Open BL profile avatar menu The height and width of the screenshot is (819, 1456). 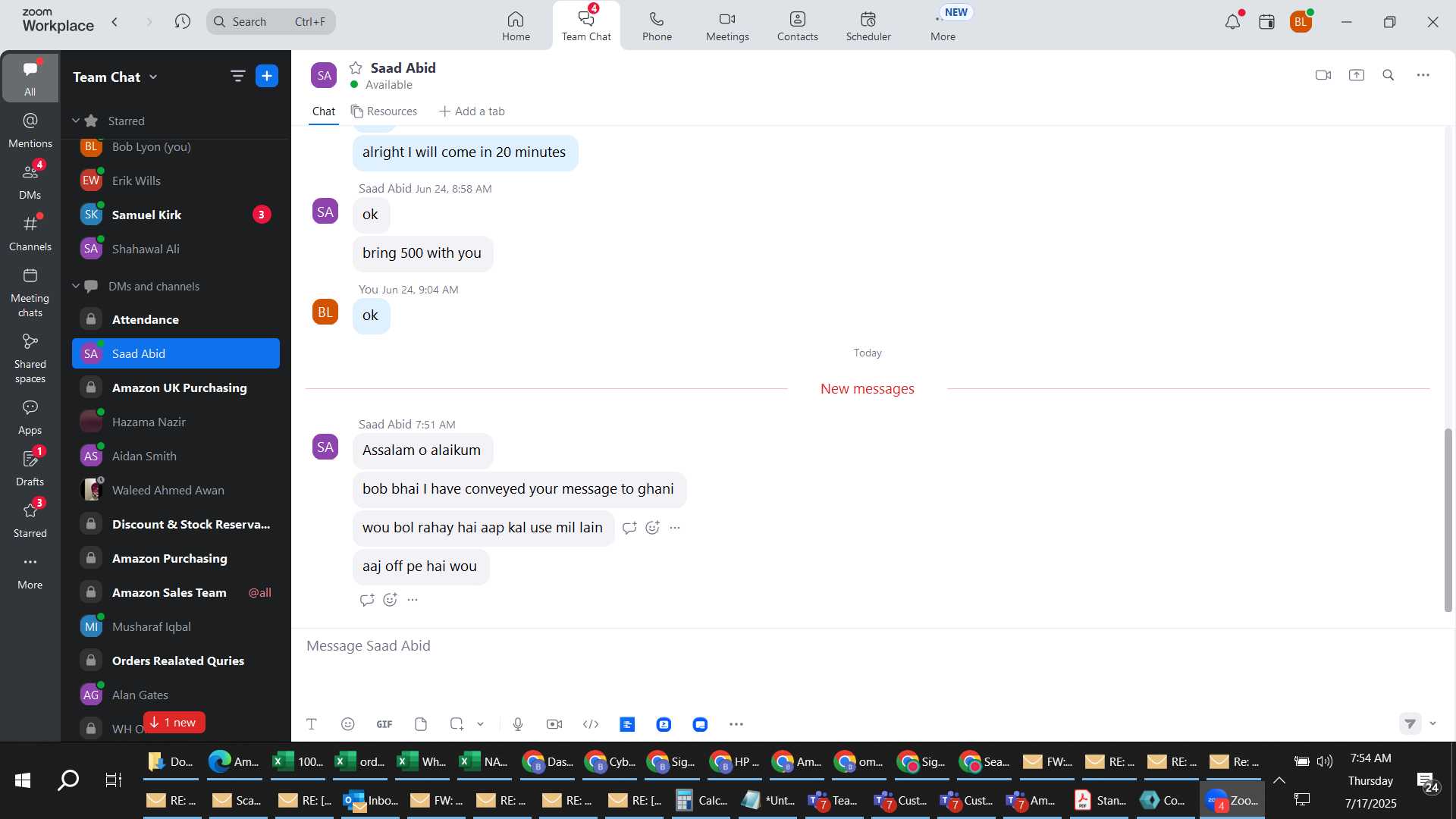pyautogui.click(x=1301, y=22)
